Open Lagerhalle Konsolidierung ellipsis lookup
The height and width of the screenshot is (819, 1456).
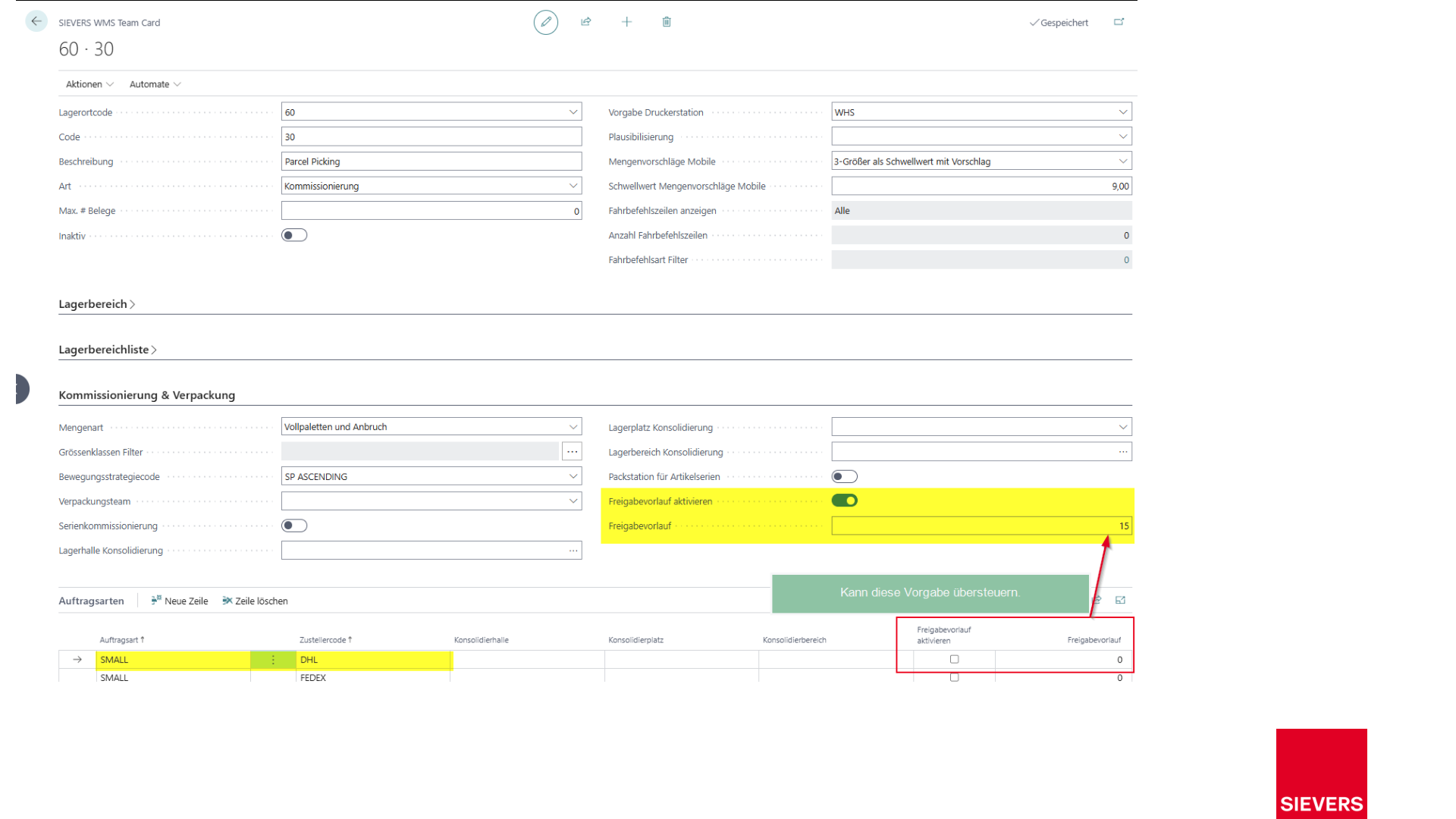pyautogui.click(x=573, y=551)
